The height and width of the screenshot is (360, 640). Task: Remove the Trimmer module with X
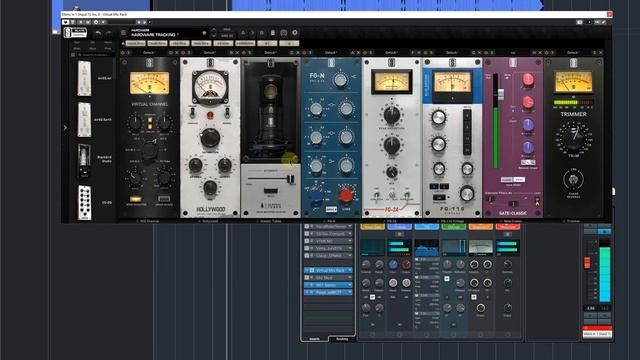[600, 53]
